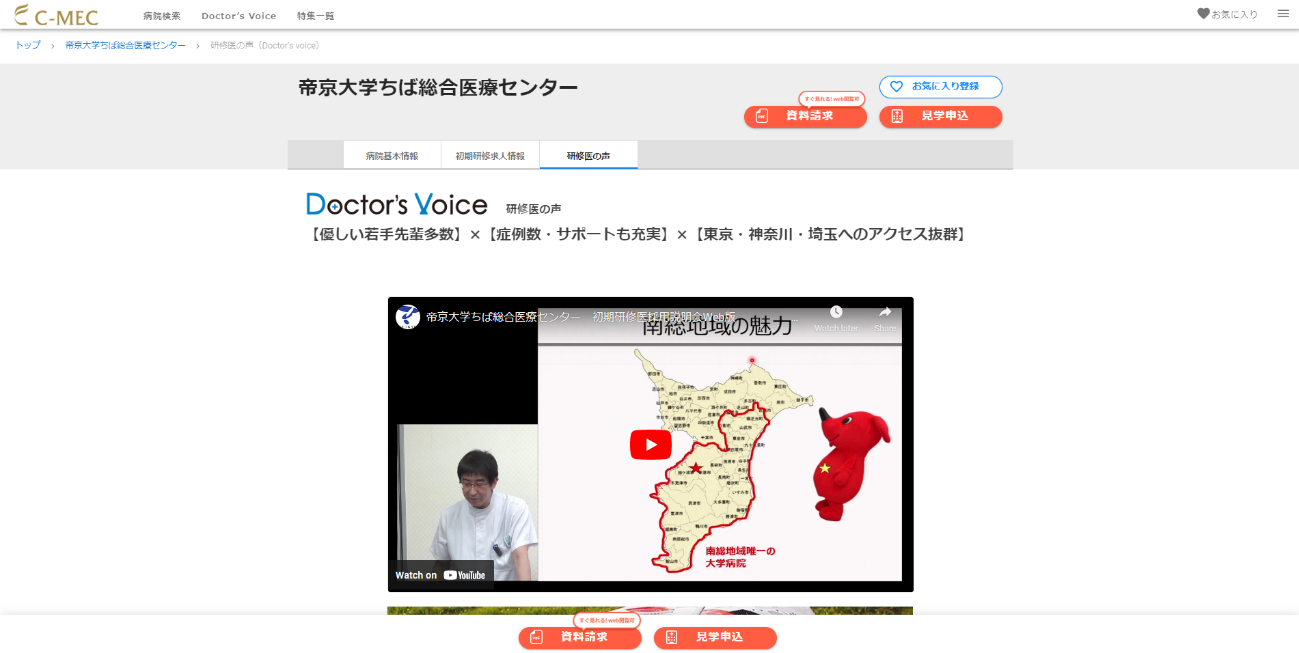Click the upper 資料請求 button
This screenshot has width=1299, height=653.
click(x=805, y=116)
